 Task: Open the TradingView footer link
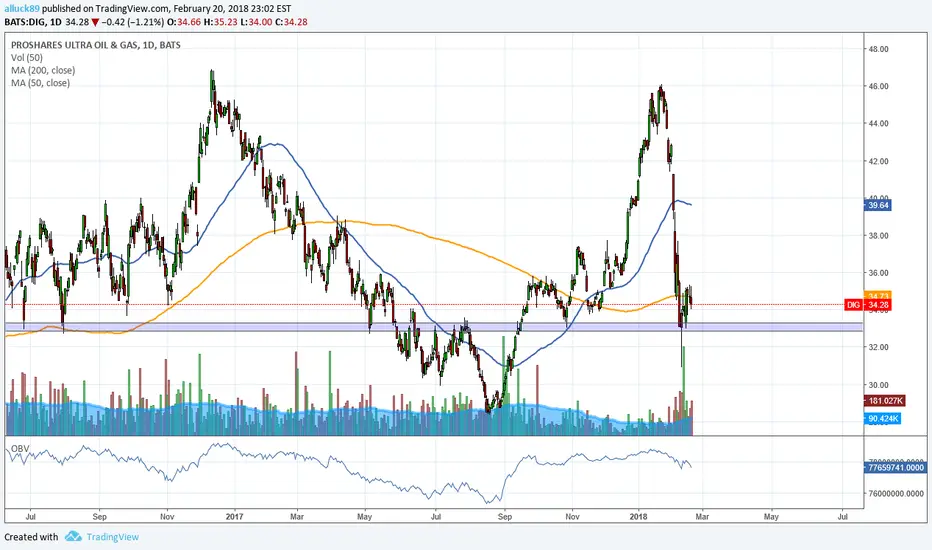[112, 537]
